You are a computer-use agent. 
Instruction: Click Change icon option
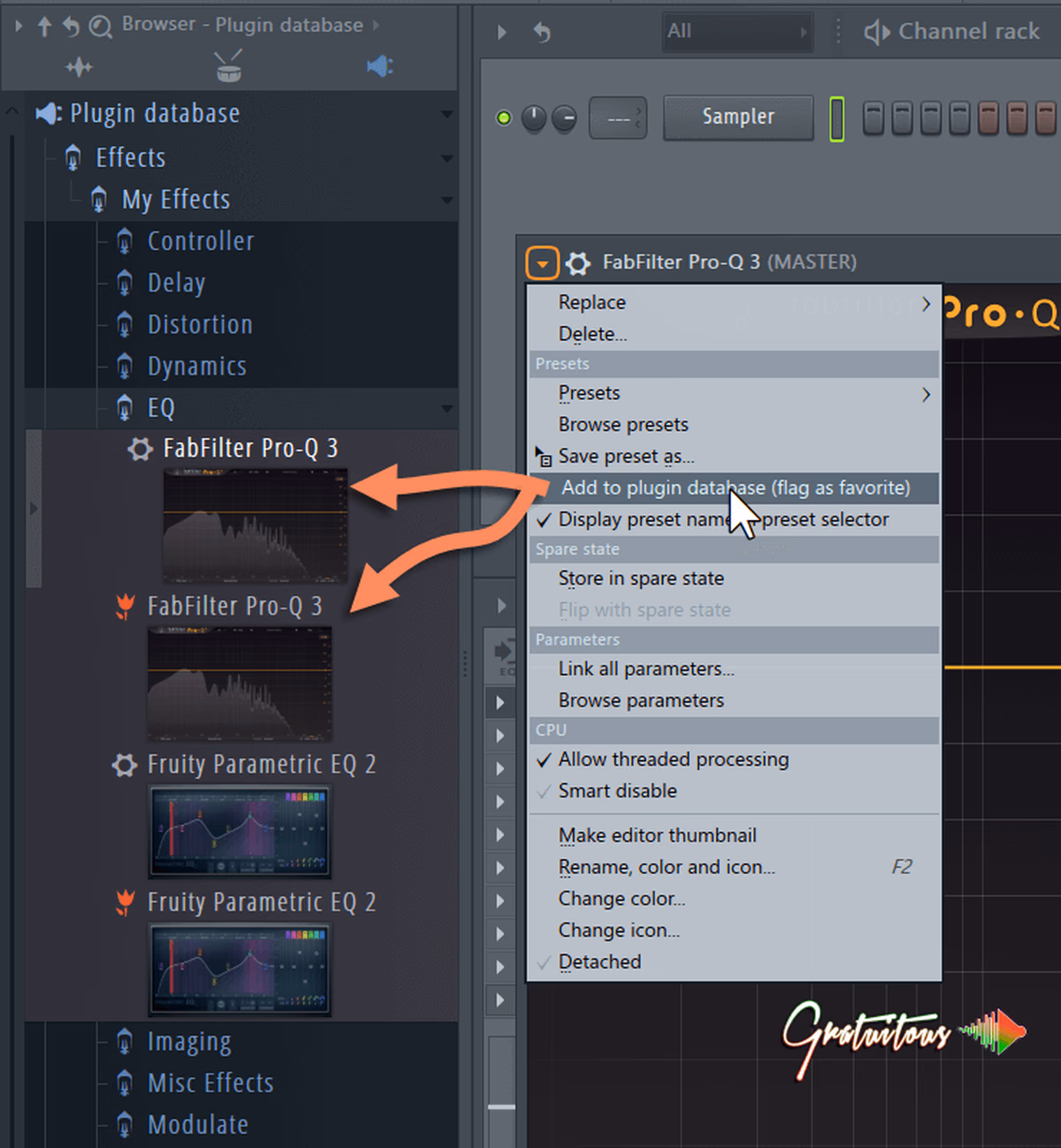(734, 931)
